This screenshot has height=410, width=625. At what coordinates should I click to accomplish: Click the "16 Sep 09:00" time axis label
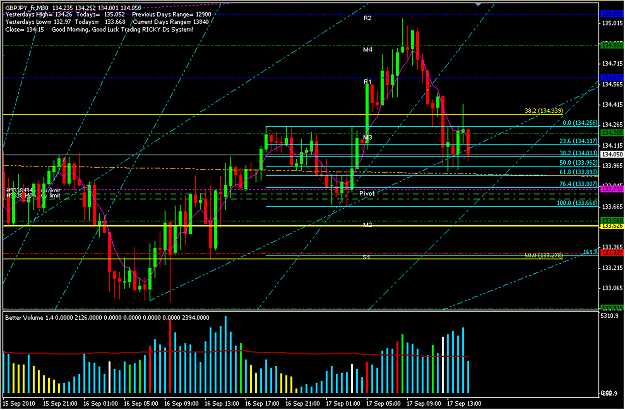[181, 403]
